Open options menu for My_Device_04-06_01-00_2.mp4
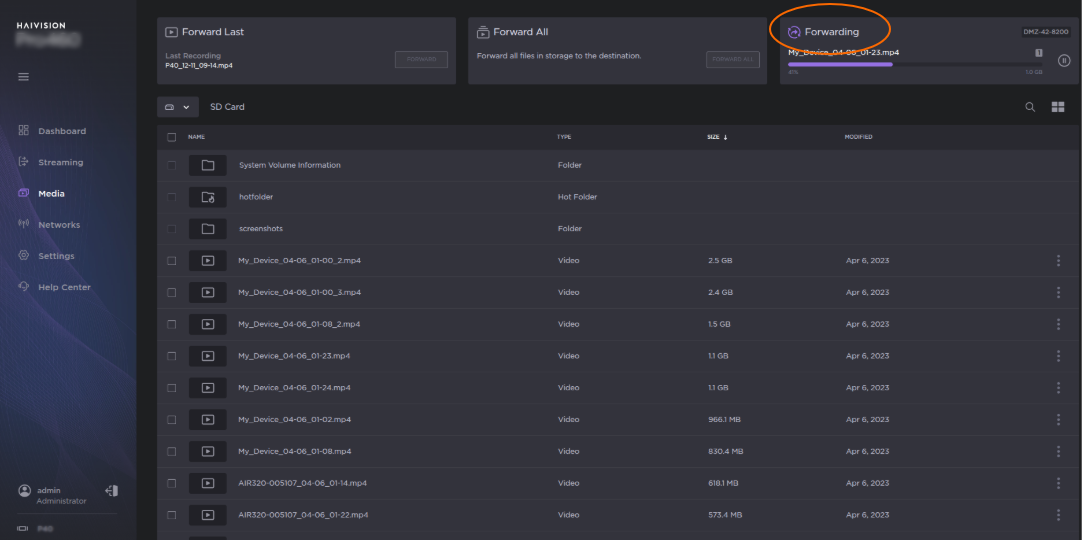 (x=1058, y=261)
